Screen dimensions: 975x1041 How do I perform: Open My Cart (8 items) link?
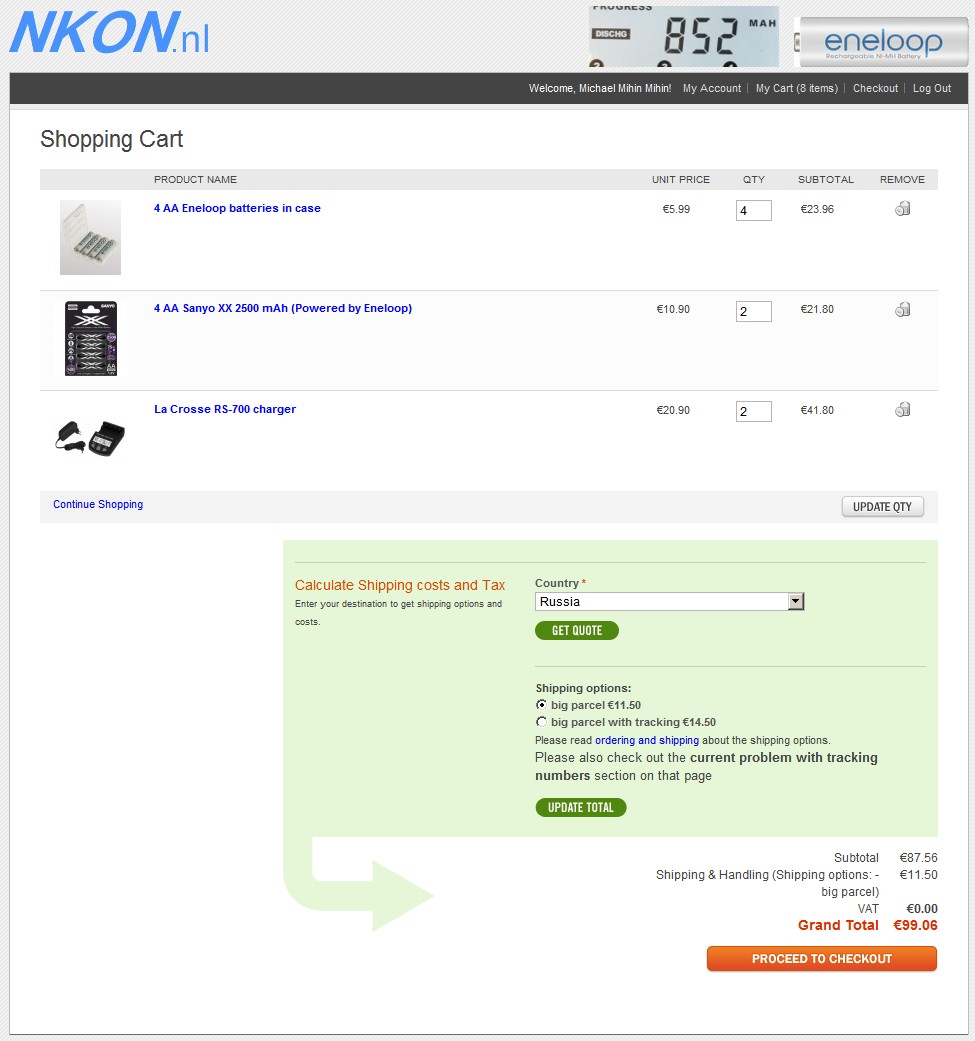(x=796, y=88)
